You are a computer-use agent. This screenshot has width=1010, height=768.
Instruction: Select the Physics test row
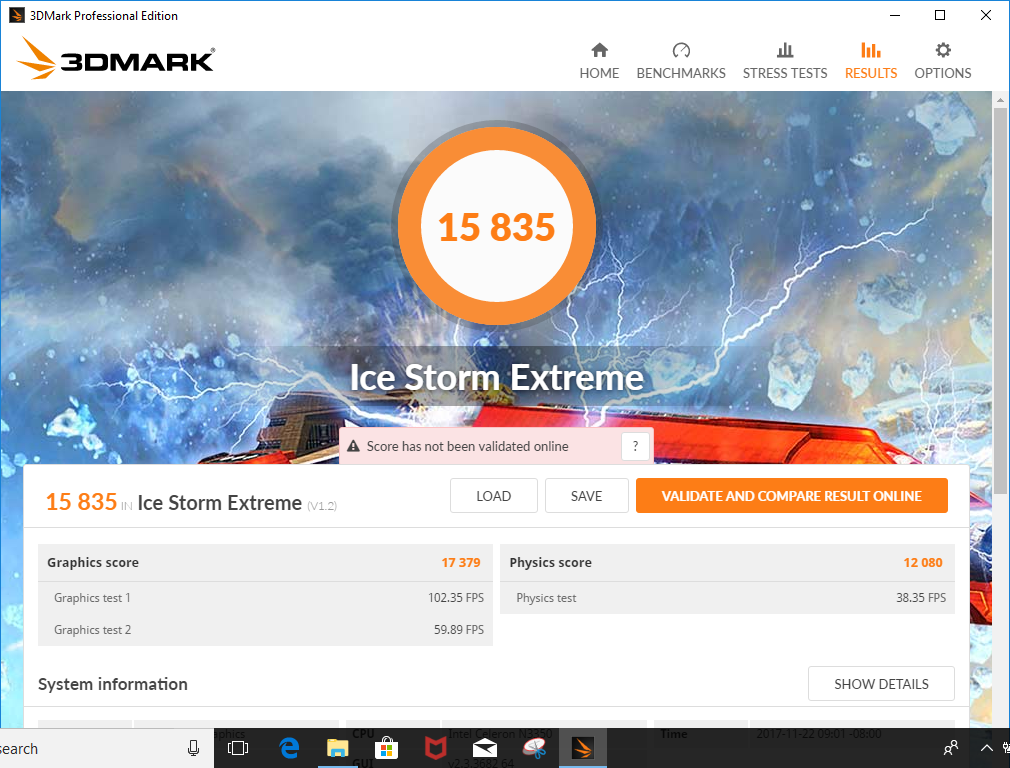point(727,598)
